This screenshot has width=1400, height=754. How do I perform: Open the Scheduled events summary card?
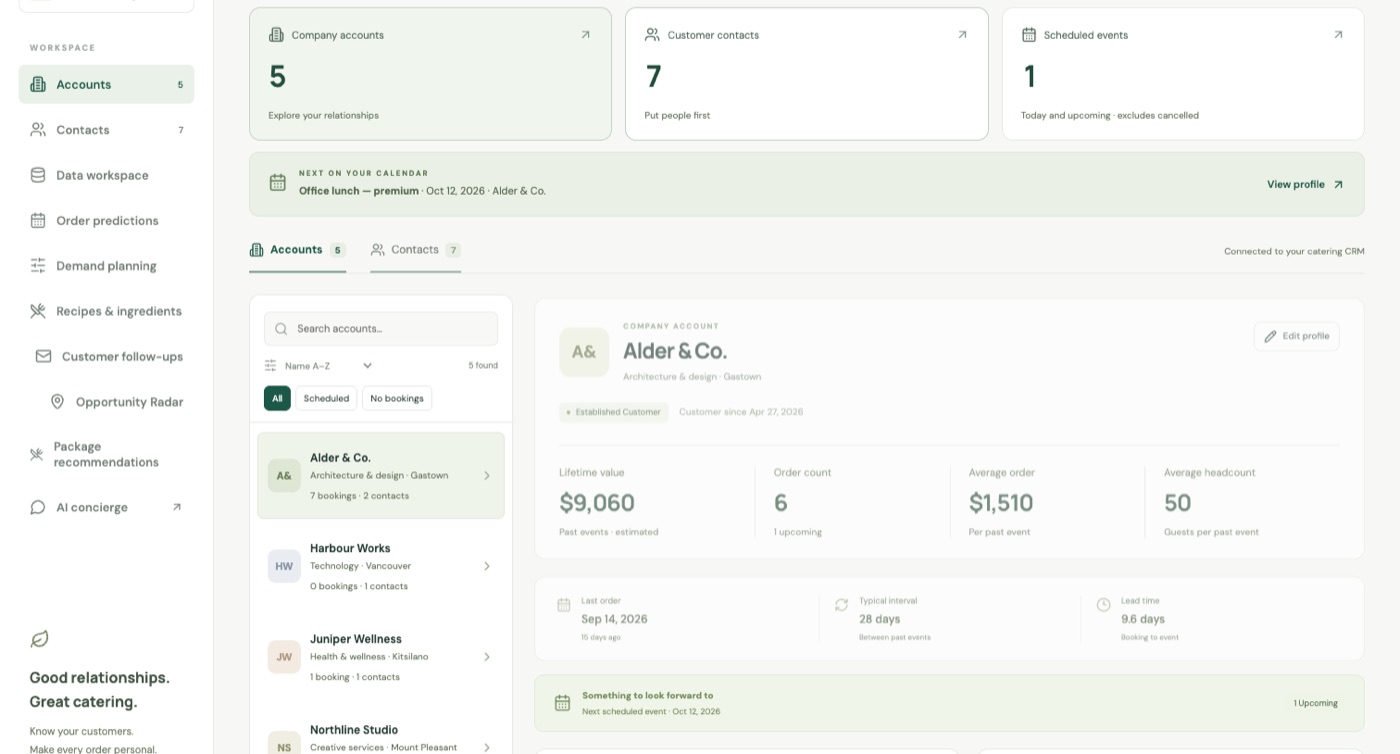click(x=1183, y=74)
